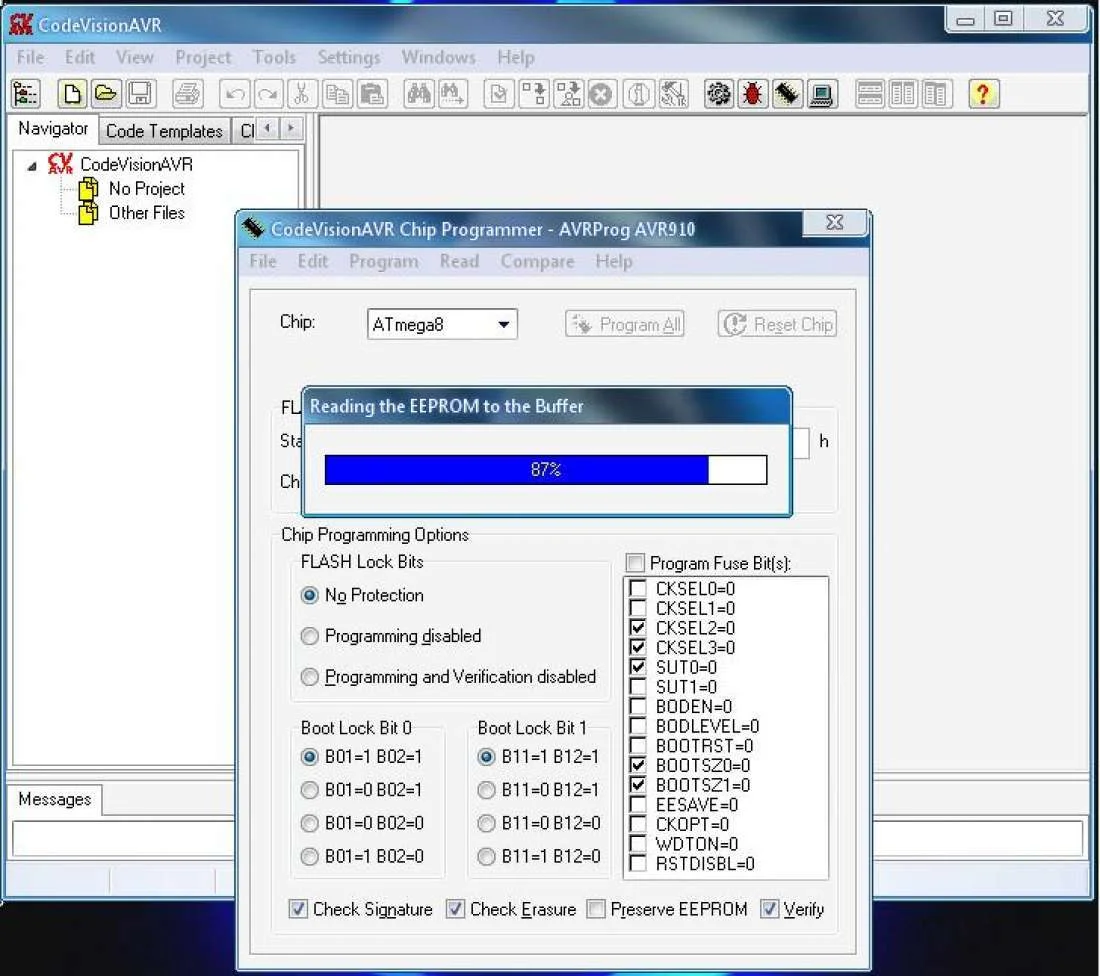
Task: Click the No Project tree icon
Action: [88, 189]
